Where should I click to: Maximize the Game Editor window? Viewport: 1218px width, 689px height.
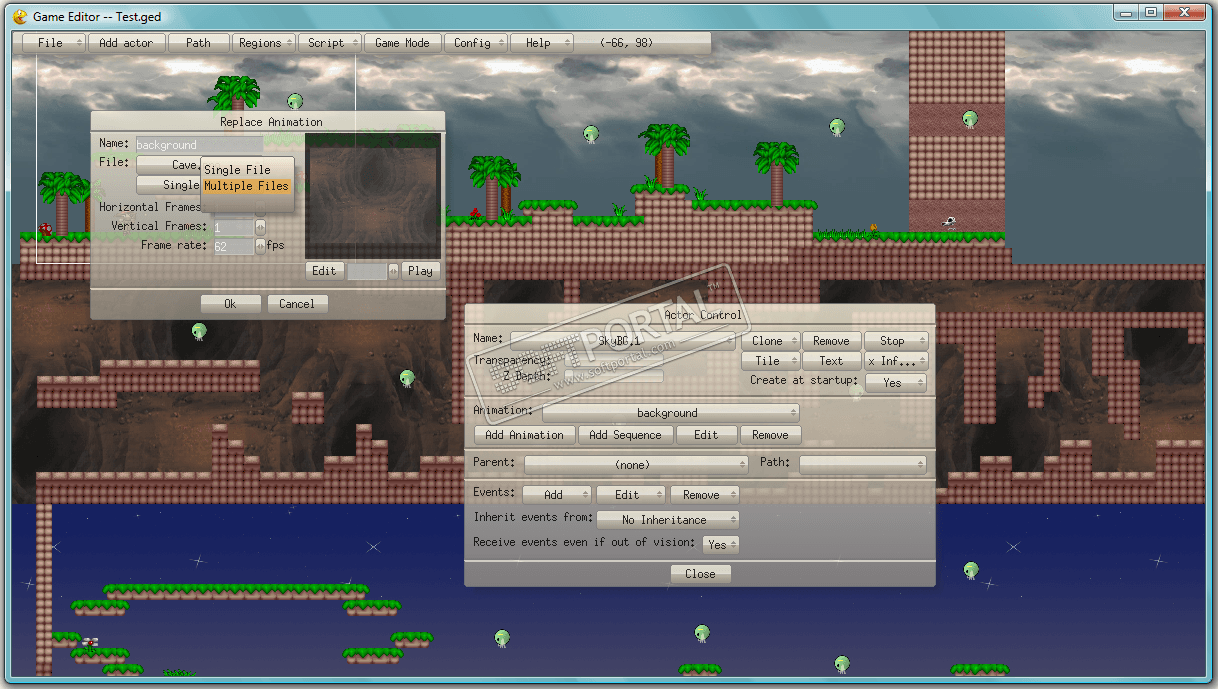coord(1151,12)
